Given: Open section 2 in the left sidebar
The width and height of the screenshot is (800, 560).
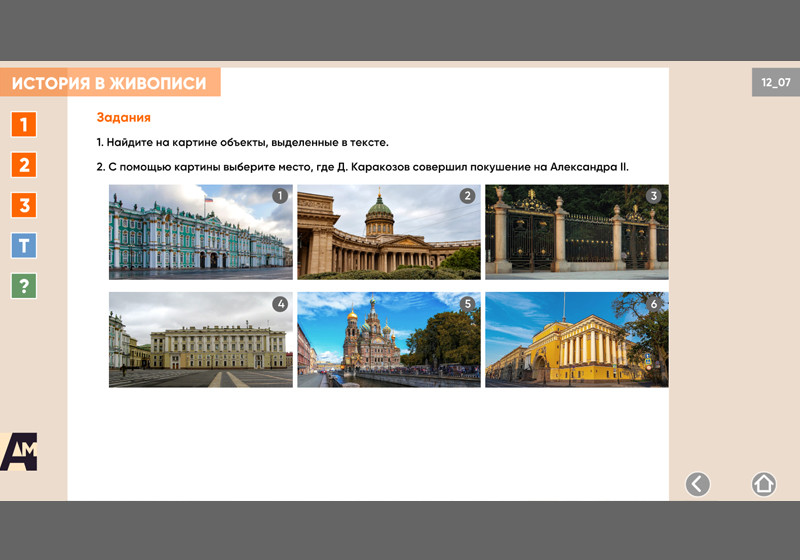Looking at the screenshot, I should [24, 165].
